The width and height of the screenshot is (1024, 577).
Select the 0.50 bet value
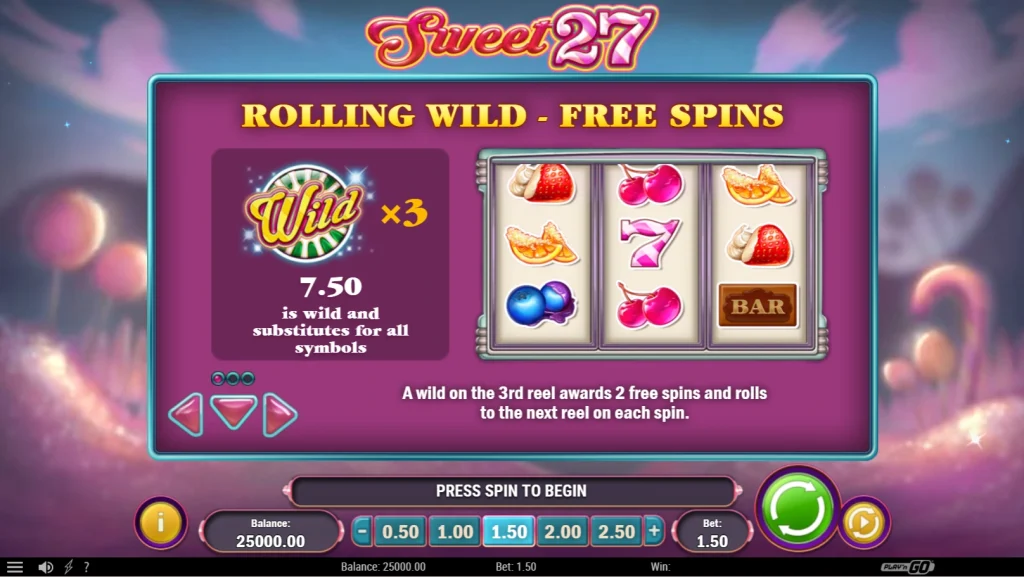click(x=400, y=531)
